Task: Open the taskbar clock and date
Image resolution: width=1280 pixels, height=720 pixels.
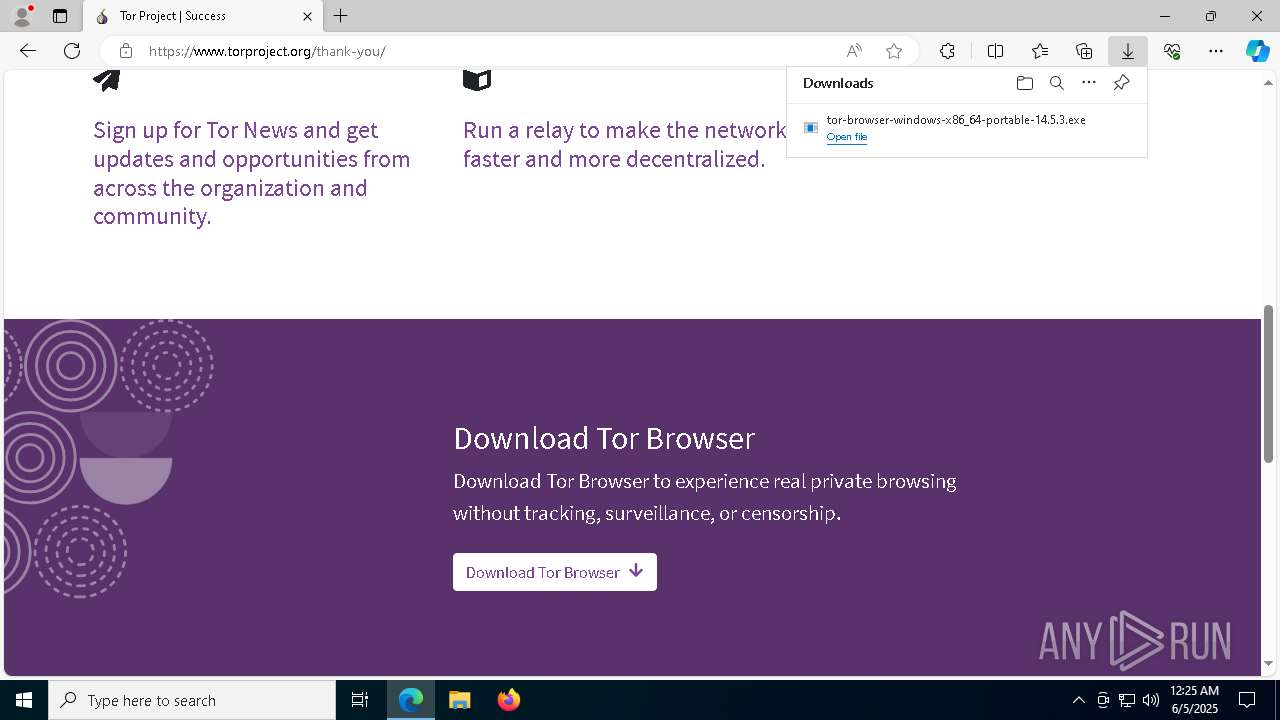Action: click(1194, 700)
